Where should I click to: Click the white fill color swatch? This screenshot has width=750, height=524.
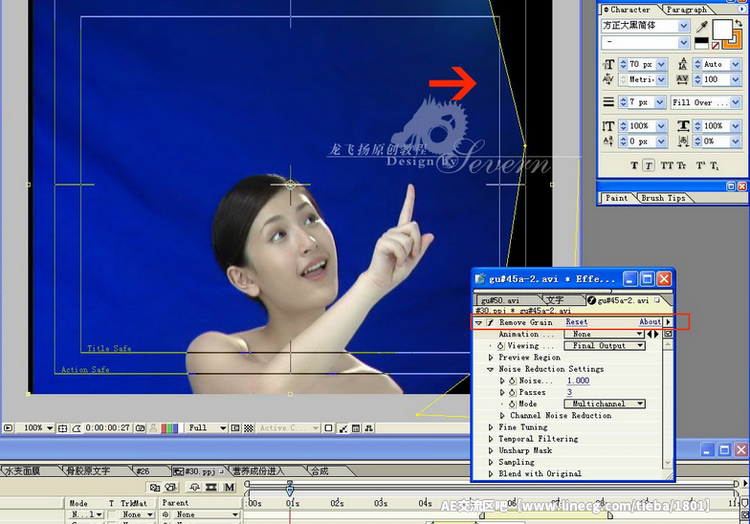click(722, 29)
